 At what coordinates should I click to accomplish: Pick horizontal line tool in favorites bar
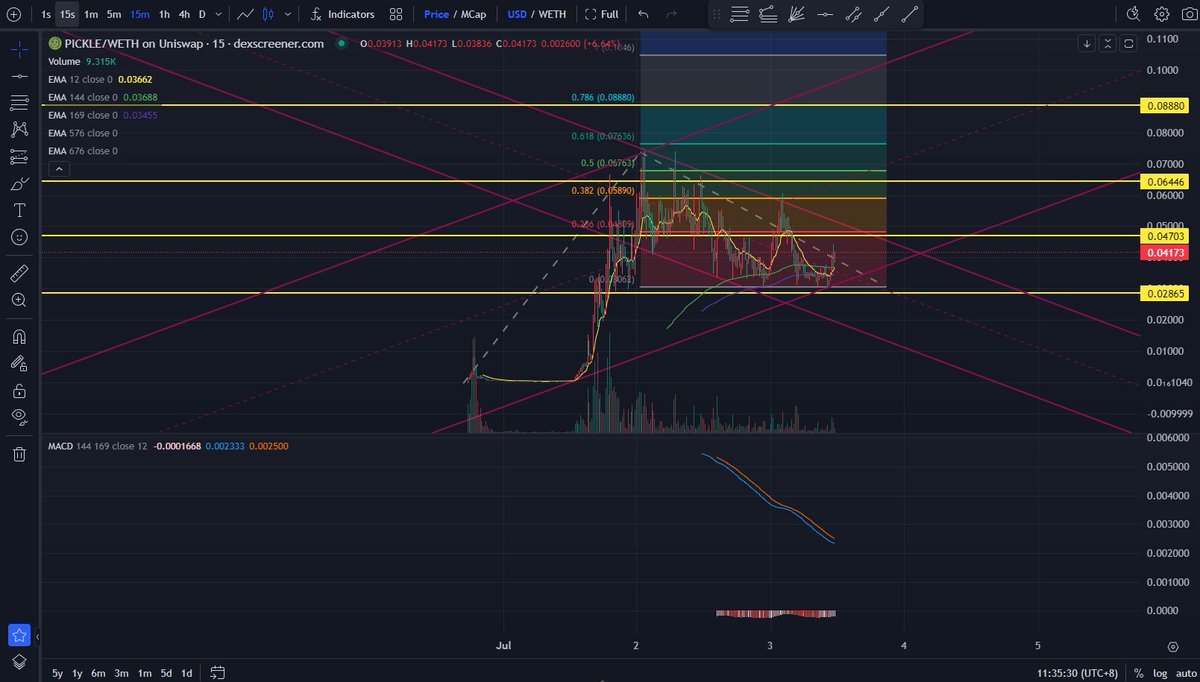[x=825, y=15]
